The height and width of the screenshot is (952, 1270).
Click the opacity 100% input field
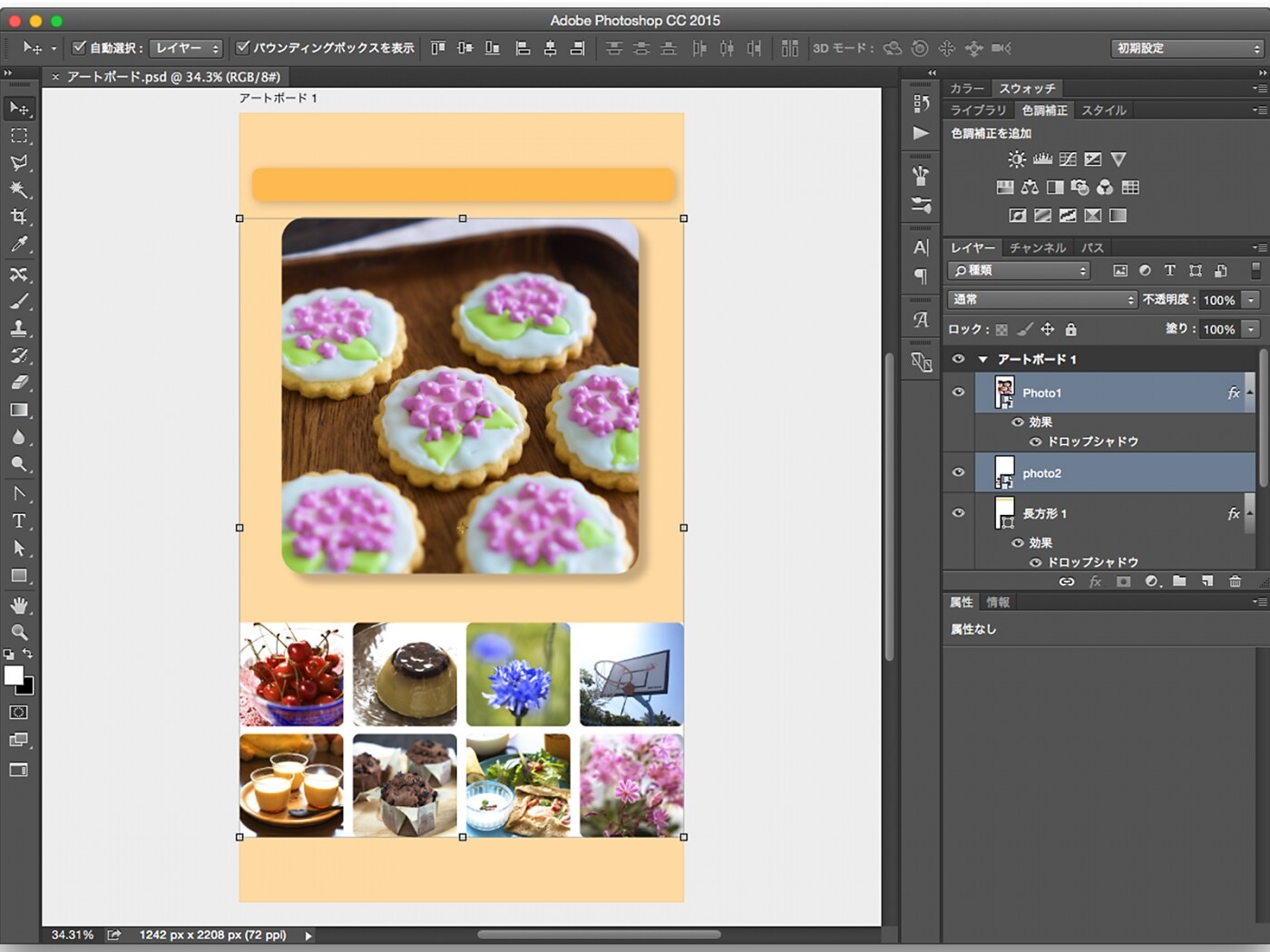1218,300
